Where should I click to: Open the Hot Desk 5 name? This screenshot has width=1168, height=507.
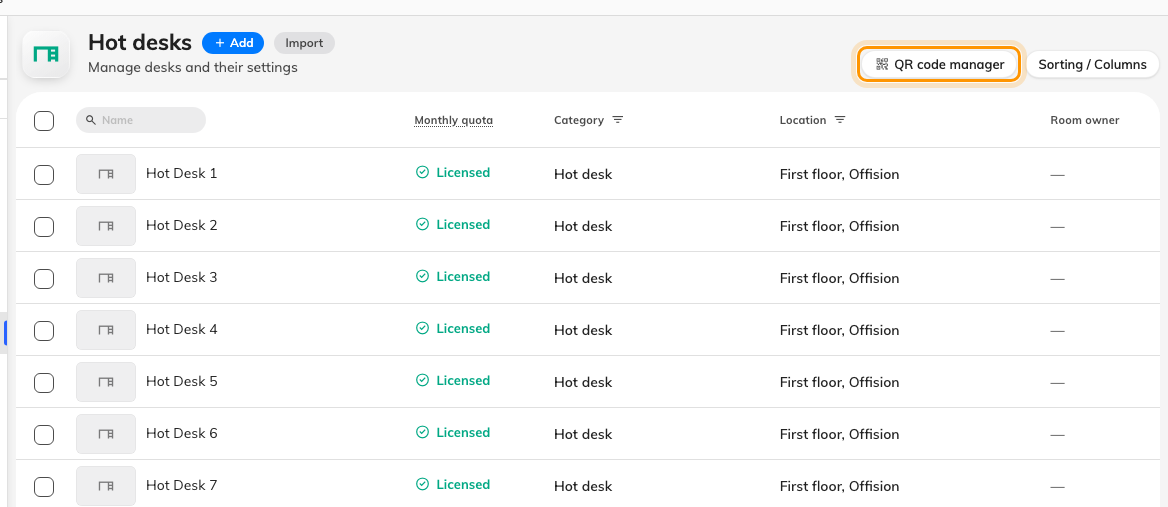coord(182,382)
